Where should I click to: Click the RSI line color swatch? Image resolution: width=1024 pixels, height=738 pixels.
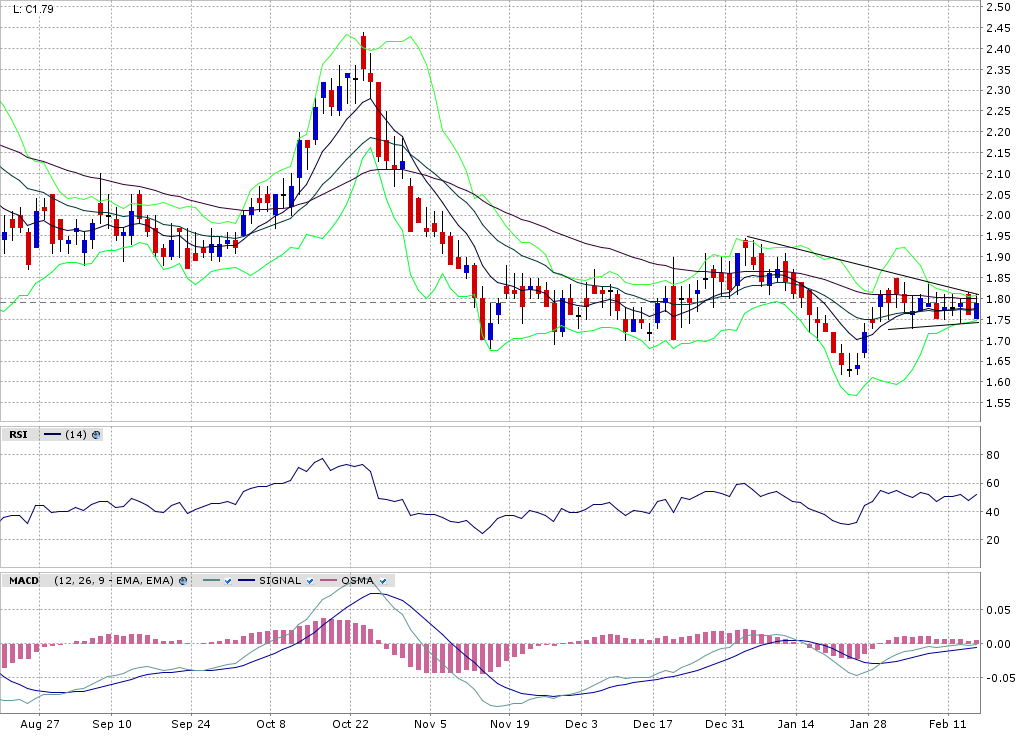click(52, 435)
